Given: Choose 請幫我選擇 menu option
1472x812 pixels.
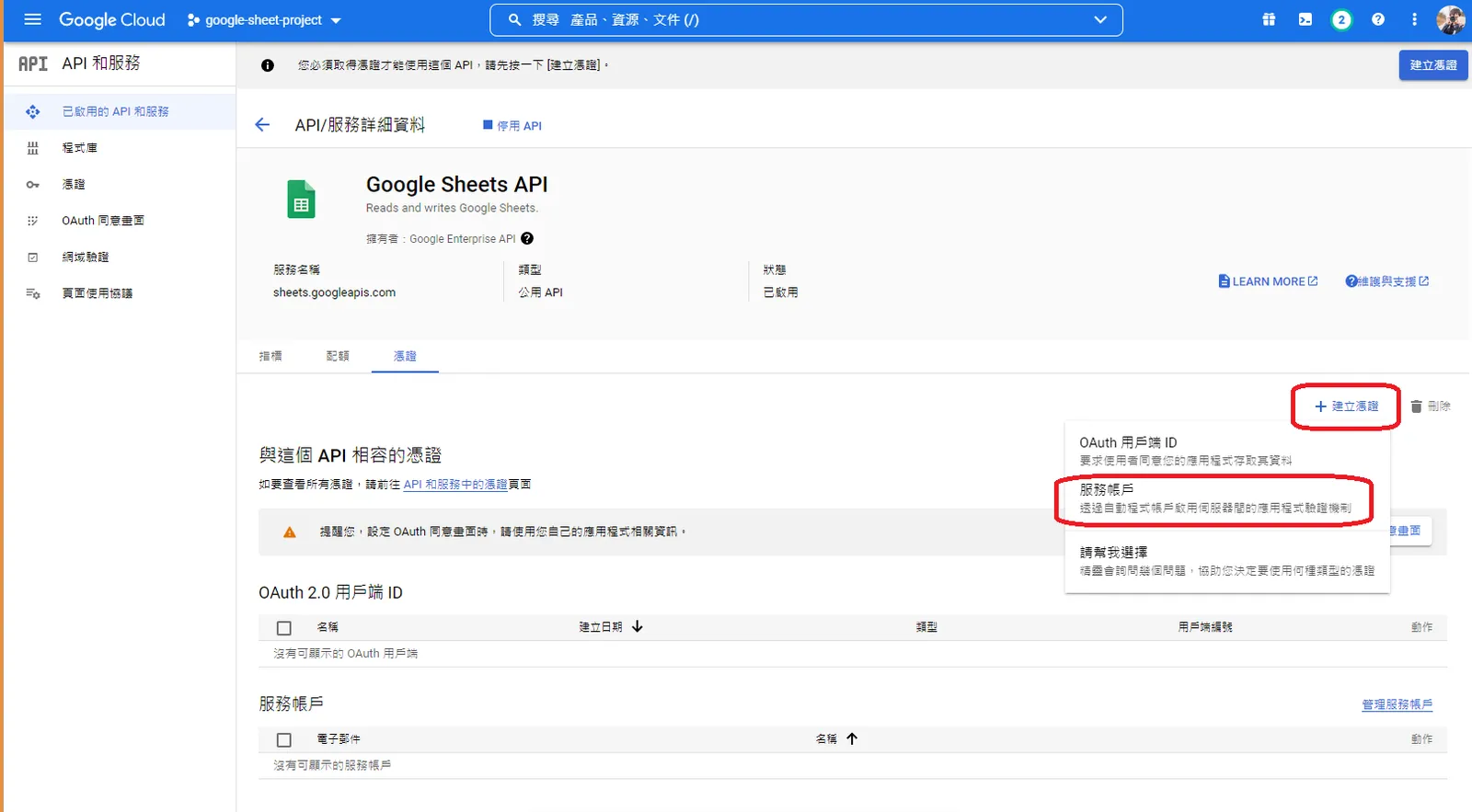Looking at the screenshot, I should (x=1226, y=561).
